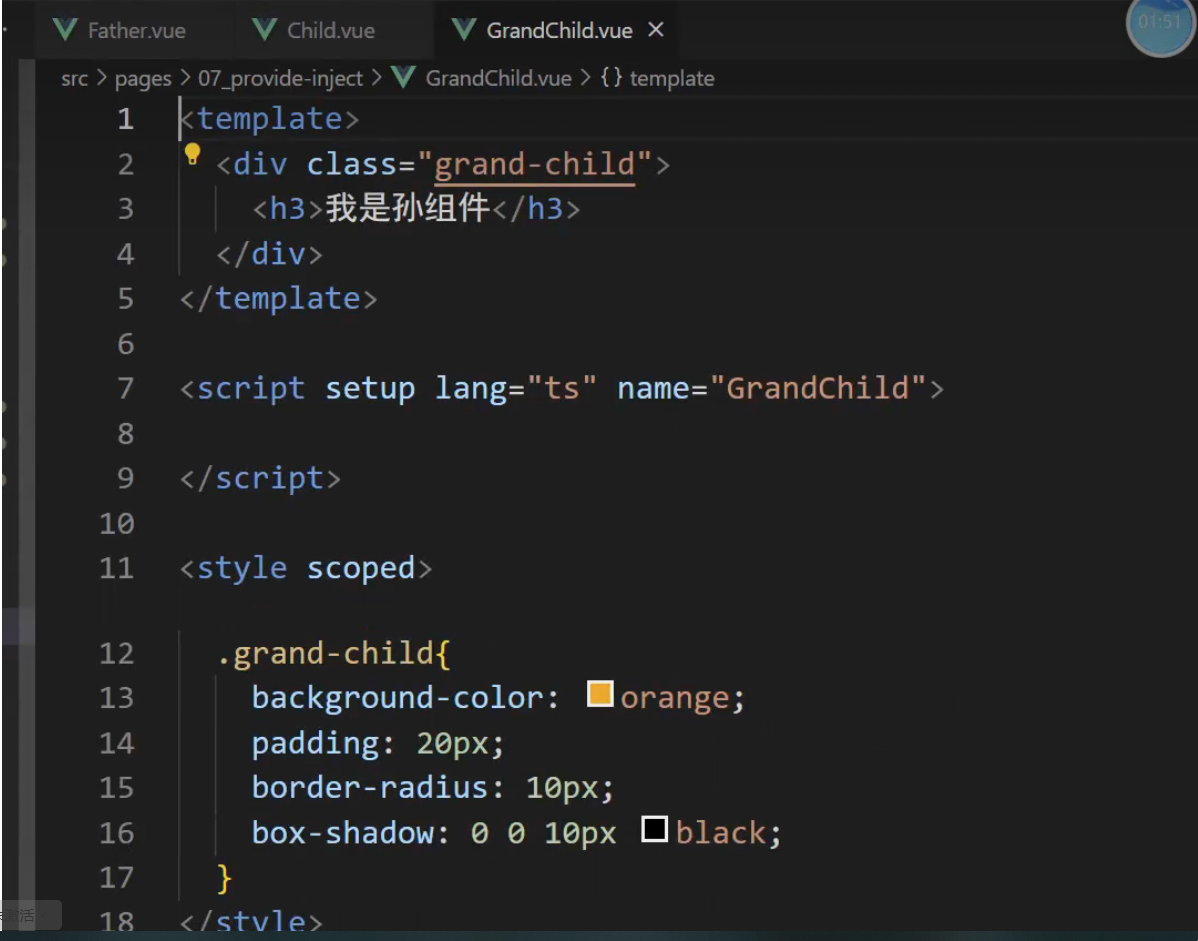Click the timer badge showing 01:51
The image size is (1198, 941).
coord(1160,23)
